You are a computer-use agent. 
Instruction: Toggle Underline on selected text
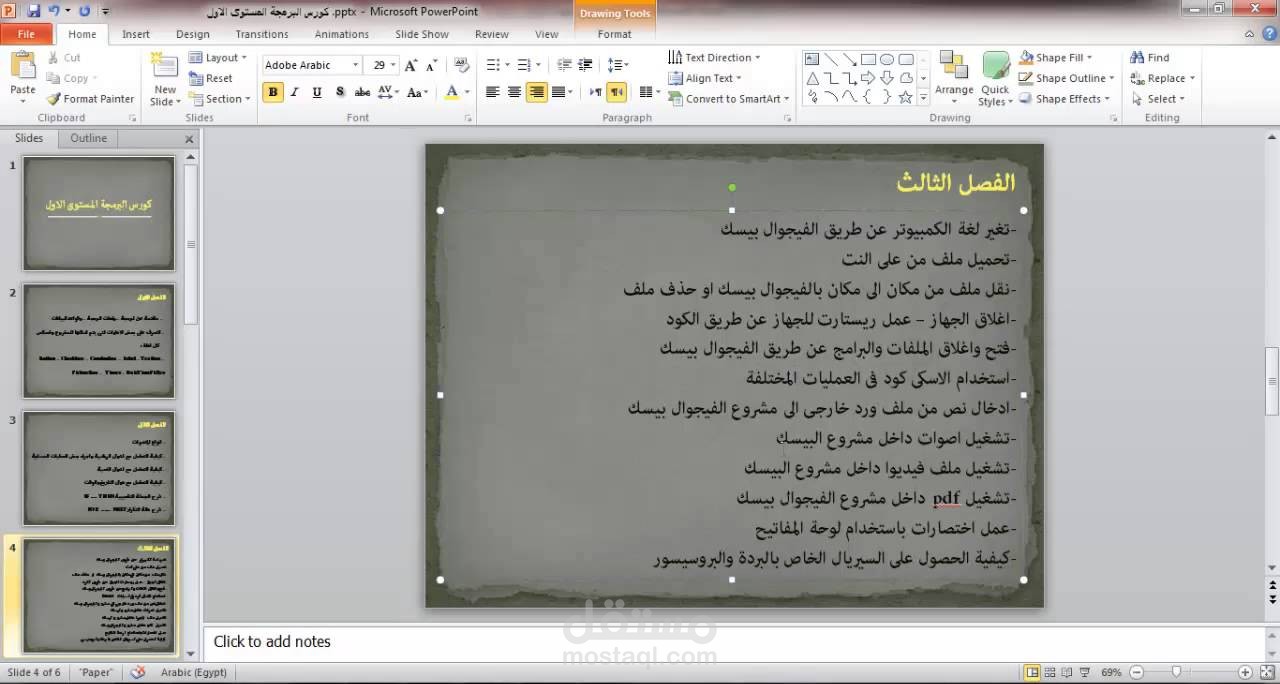pyautogui.click(x=315, y=92)
